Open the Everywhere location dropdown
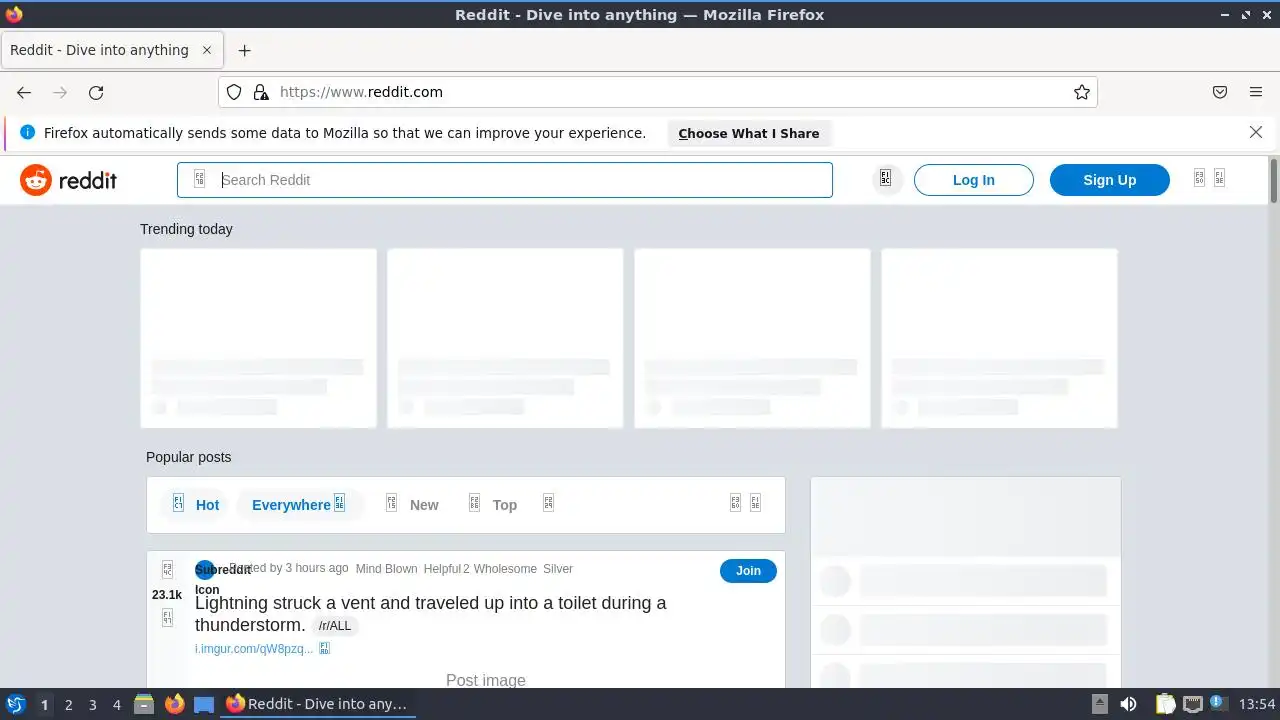The image size is (1280, 720). click(300, 505)
